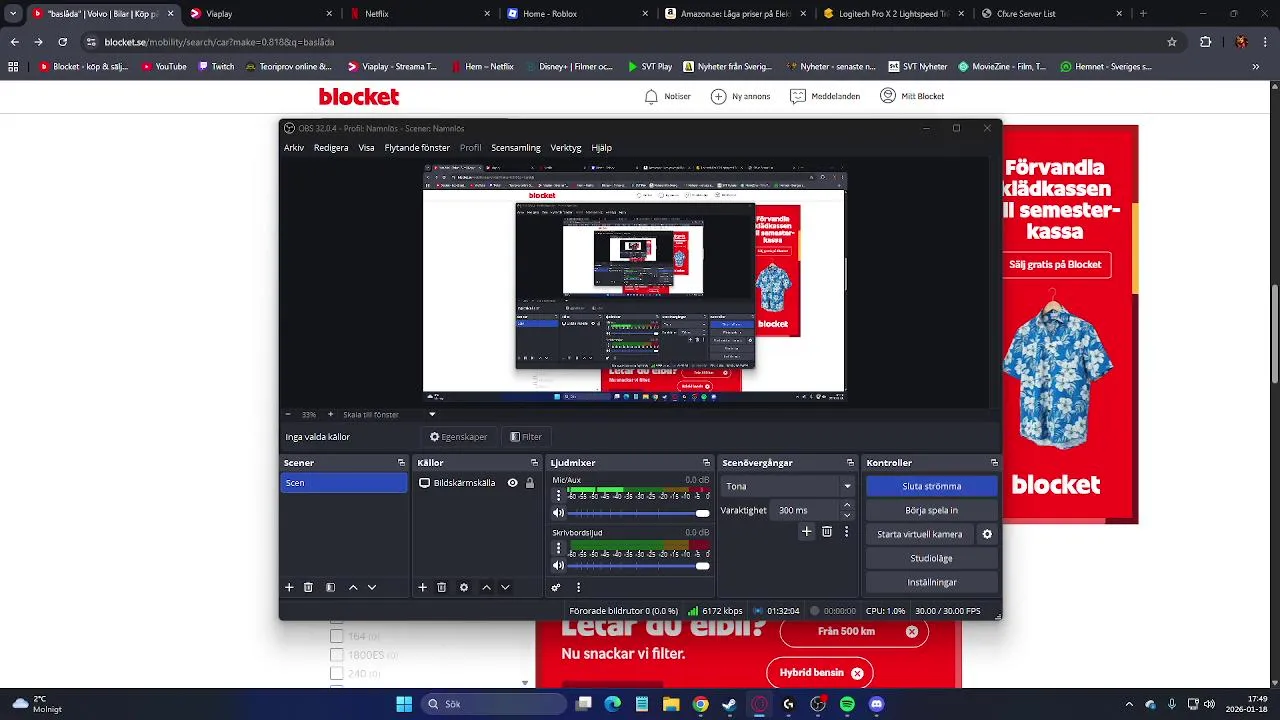Remove the selected scene with the trash icon
This screenshot has height=720, width=1280.
(308, 587)
